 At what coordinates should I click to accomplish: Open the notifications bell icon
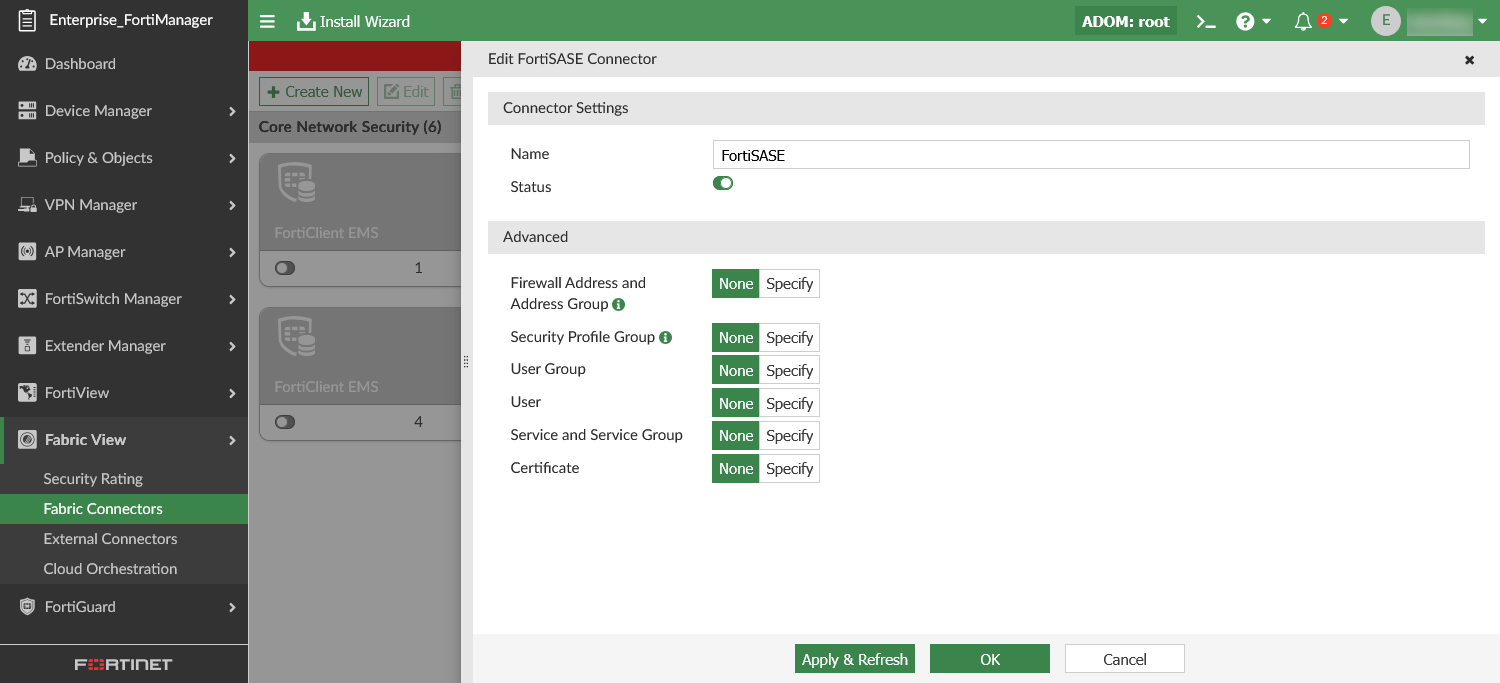point(1303,21)
